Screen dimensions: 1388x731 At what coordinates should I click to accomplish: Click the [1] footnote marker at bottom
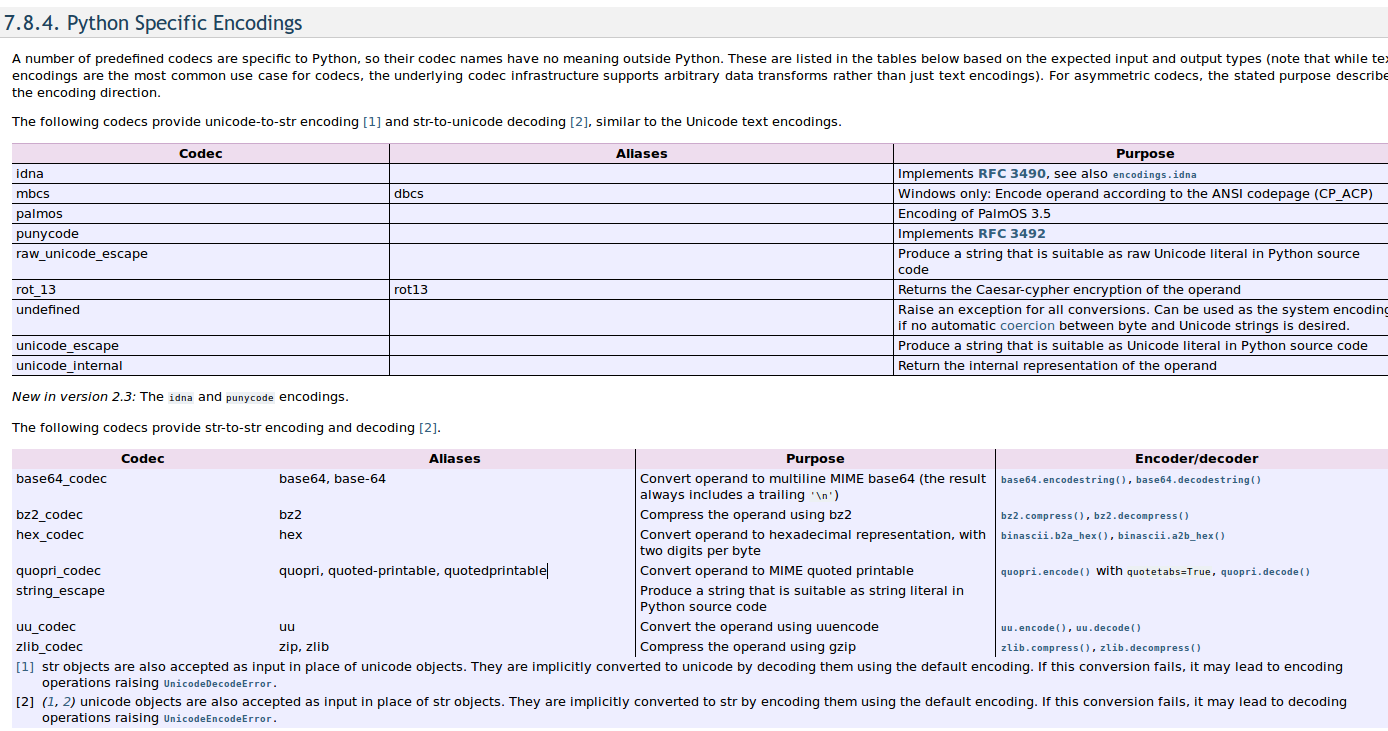click(x=25, y=667)
